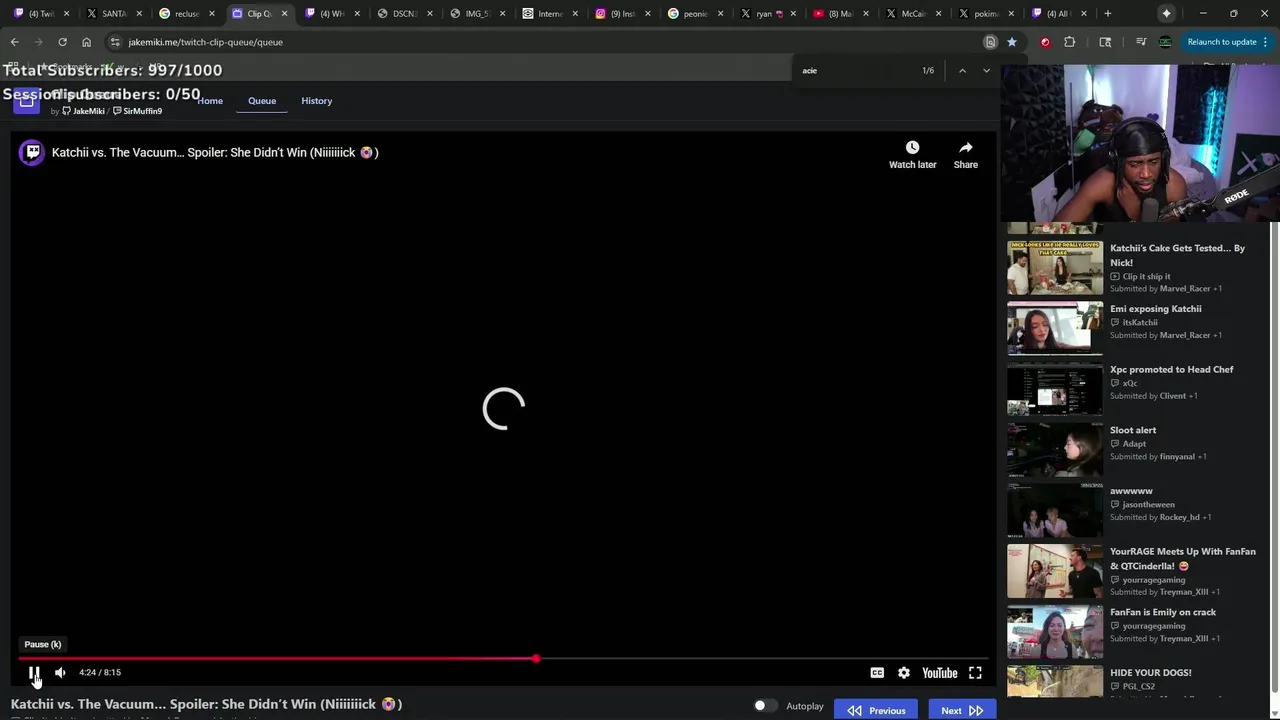Open the video on YouTube via the logo
This screenshot has height=720, width=1280.
[x=940, y=673]
